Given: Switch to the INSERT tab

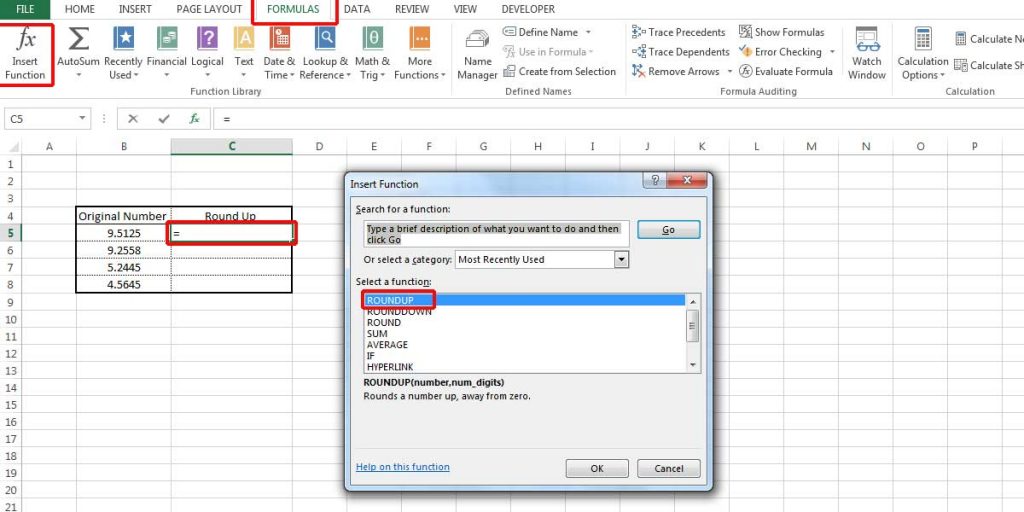Looking at the screenshot, I should pos(135,9).
